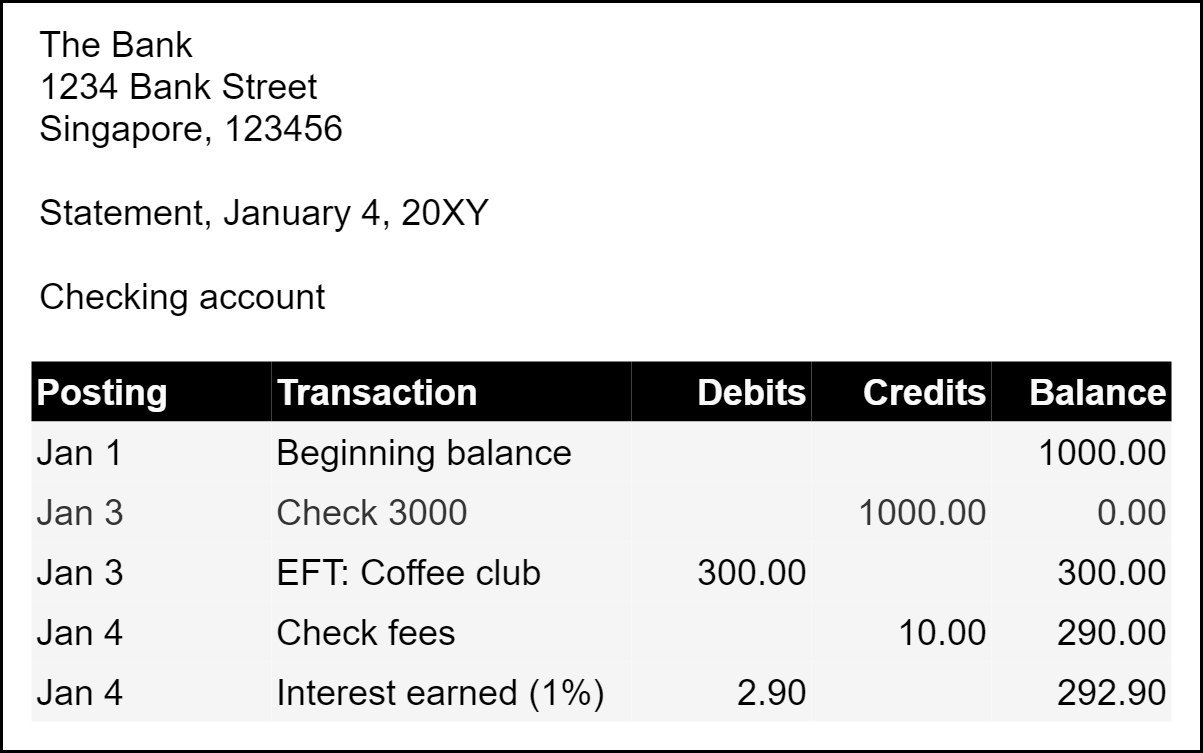The height and width of the screenshot is (753, 1203).
Task: Select the Check 3000 transaction
Action: point(371,513)
